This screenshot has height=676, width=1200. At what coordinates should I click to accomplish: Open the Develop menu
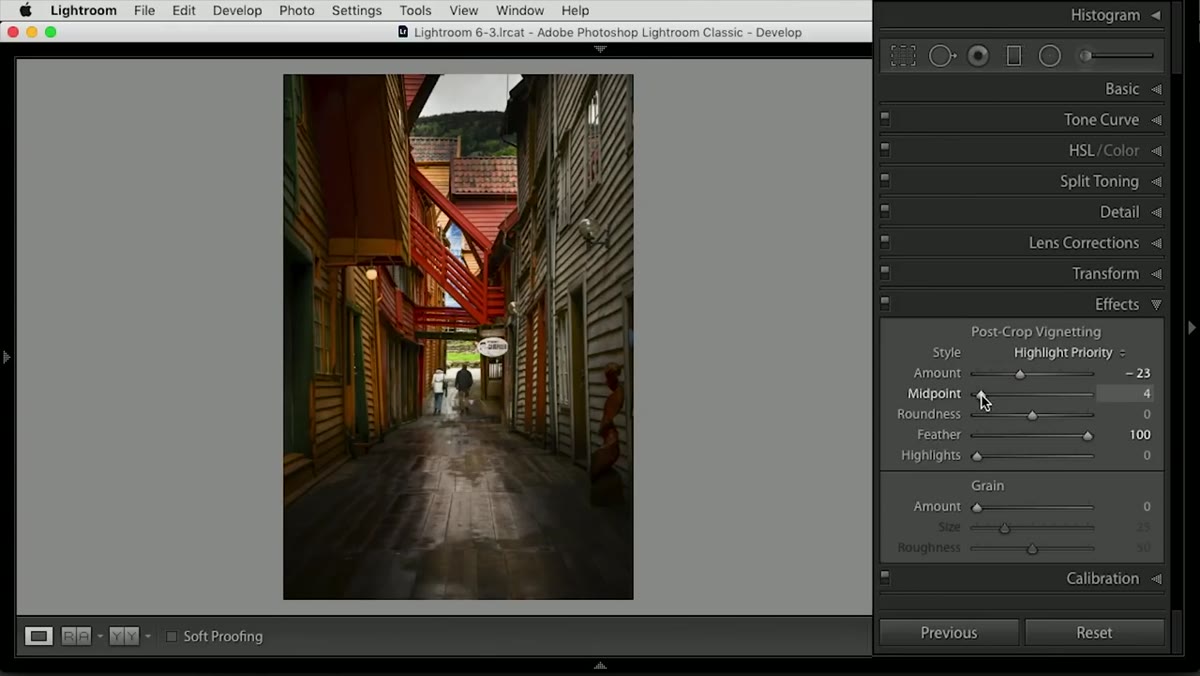tap(237, 10)
